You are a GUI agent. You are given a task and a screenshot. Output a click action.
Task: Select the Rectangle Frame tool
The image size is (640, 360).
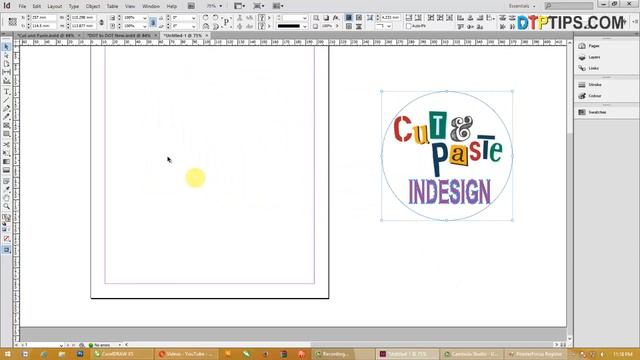pos(6,126)
